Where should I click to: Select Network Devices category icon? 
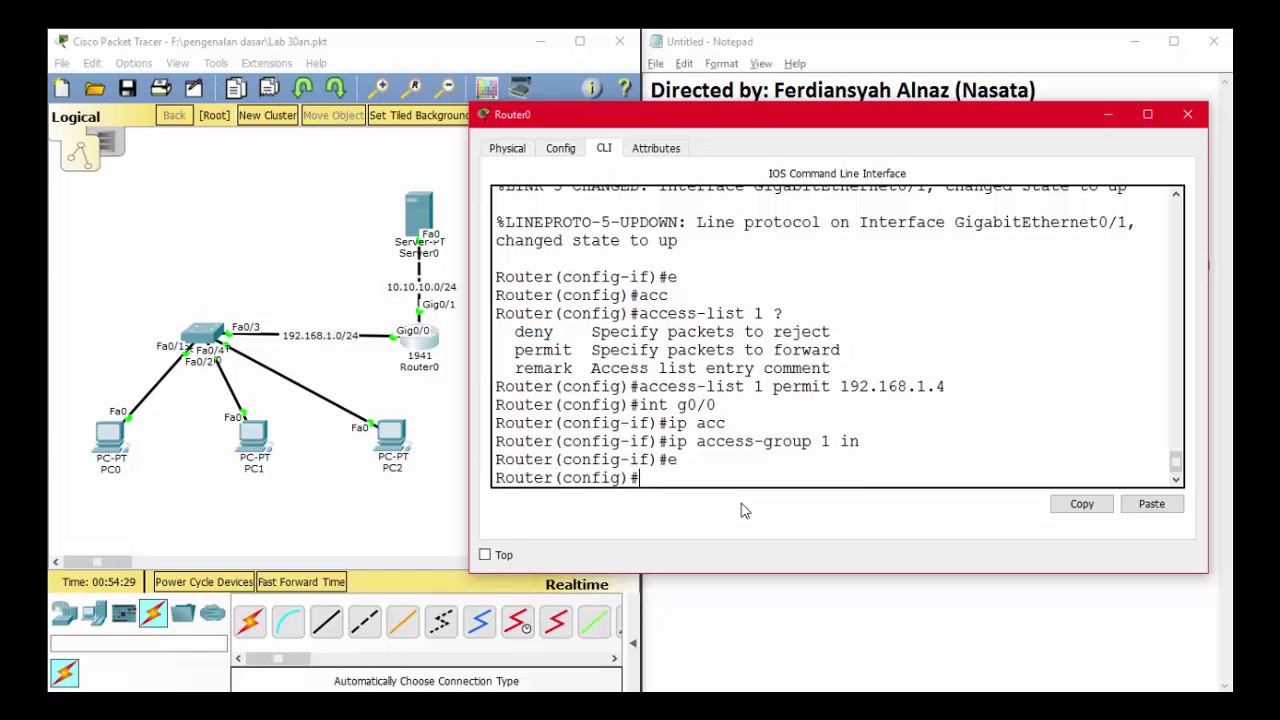click(x=64, y=613)
